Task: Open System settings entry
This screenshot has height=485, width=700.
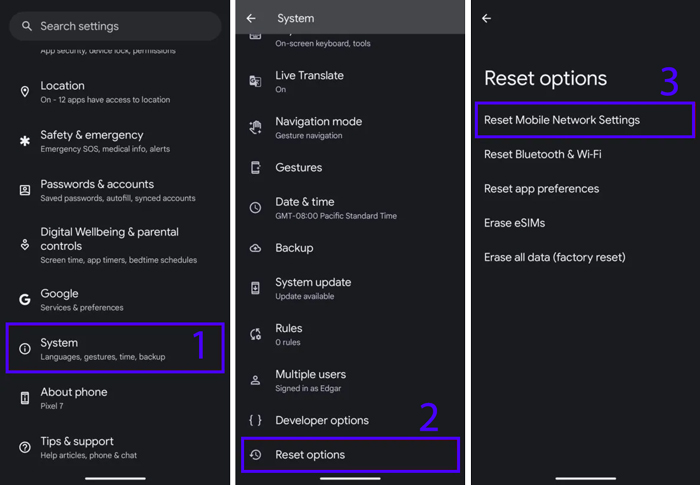Action: (x=115, y=348)
